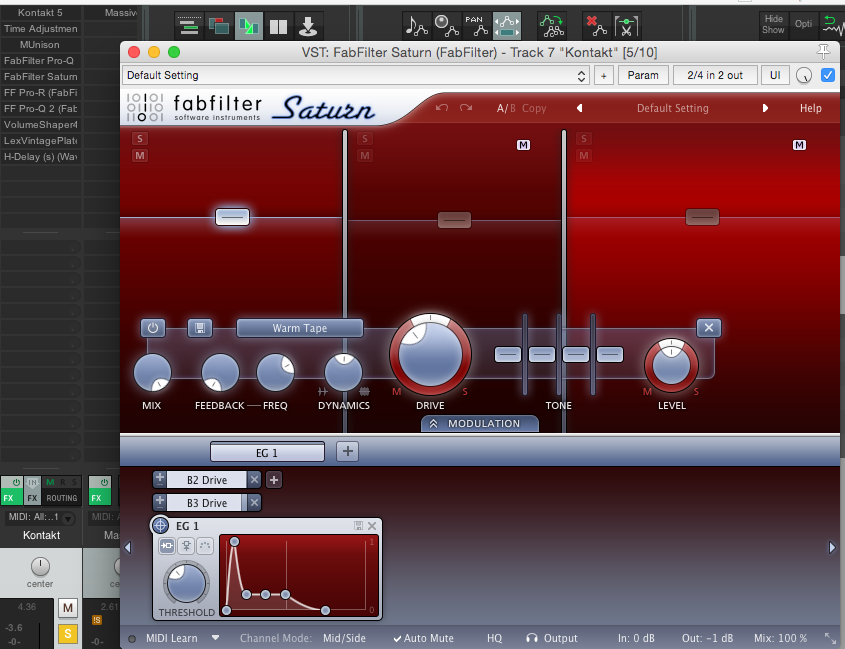Go to the next preset arrow
Screen dimensions: 845x649
click(x=766, y=108)
